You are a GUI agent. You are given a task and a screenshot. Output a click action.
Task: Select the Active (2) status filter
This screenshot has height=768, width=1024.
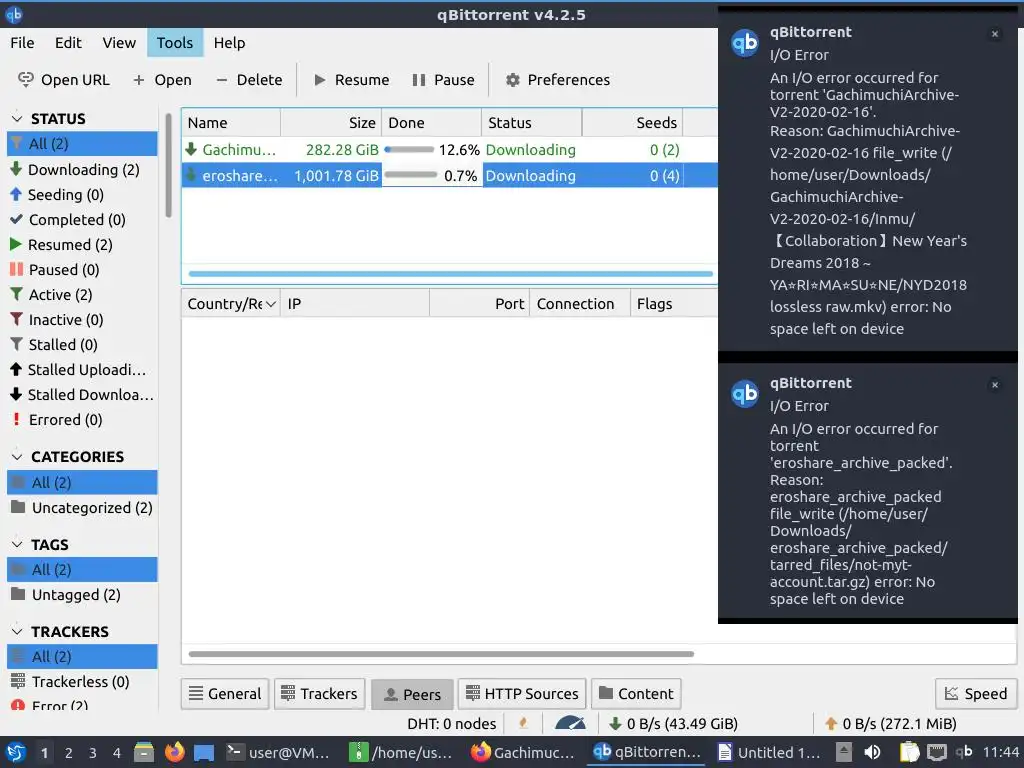(x=82, y=295)
